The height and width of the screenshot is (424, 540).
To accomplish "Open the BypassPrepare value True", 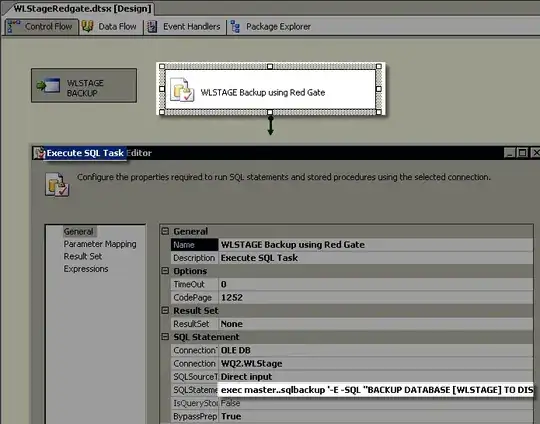I will point(376,416).
